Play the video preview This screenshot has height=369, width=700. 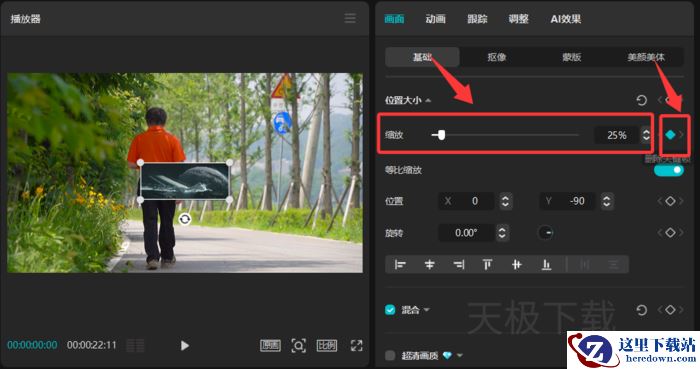pyautogui.click(x=185, y=345)
